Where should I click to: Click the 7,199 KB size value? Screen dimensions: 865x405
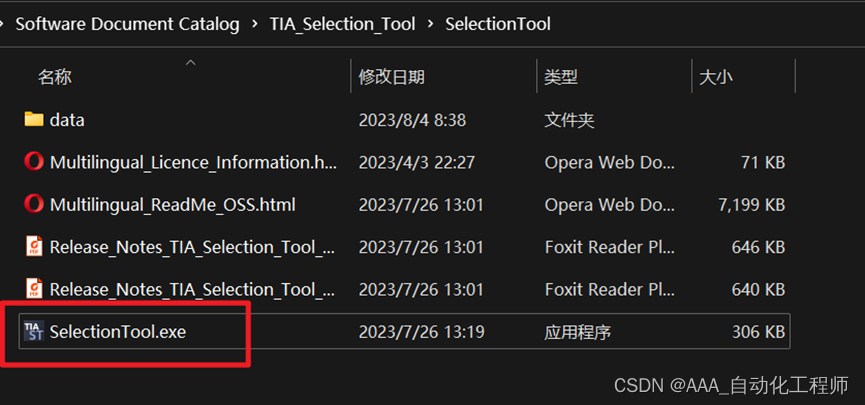752,205
